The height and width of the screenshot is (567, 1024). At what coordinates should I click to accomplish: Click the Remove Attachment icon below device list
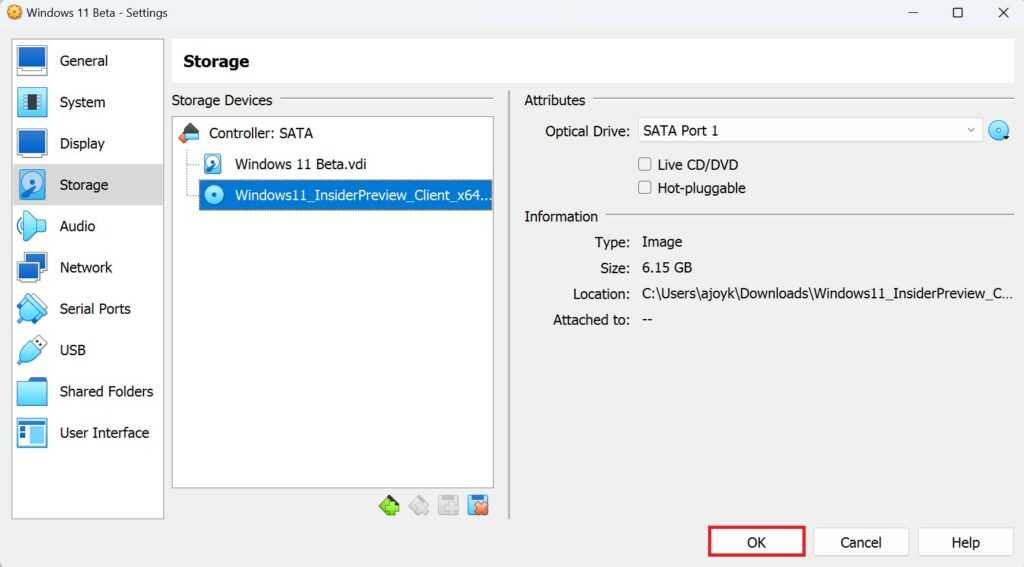[478, 506]
